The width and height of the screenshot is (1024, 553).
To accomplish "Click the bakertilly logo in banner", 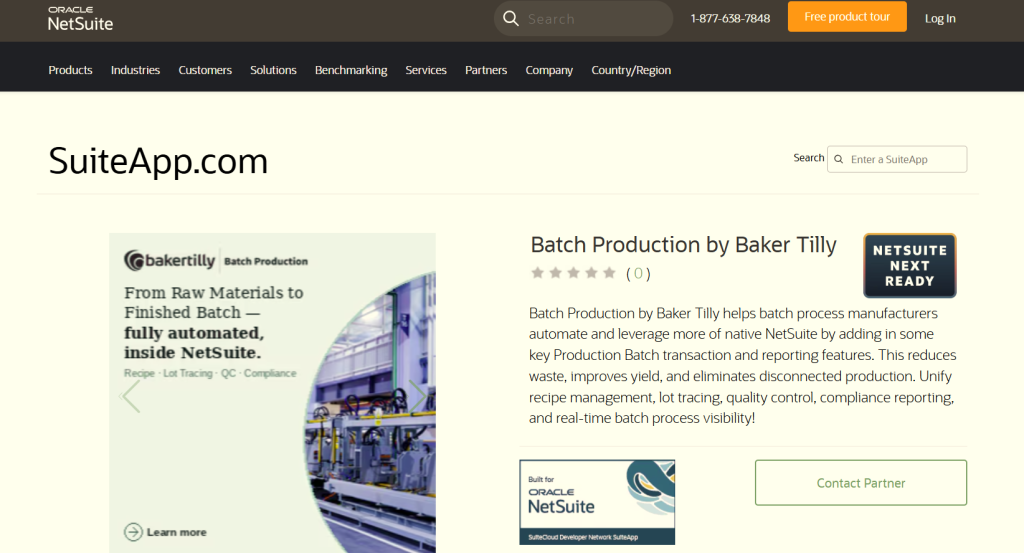I will [170, 261].
